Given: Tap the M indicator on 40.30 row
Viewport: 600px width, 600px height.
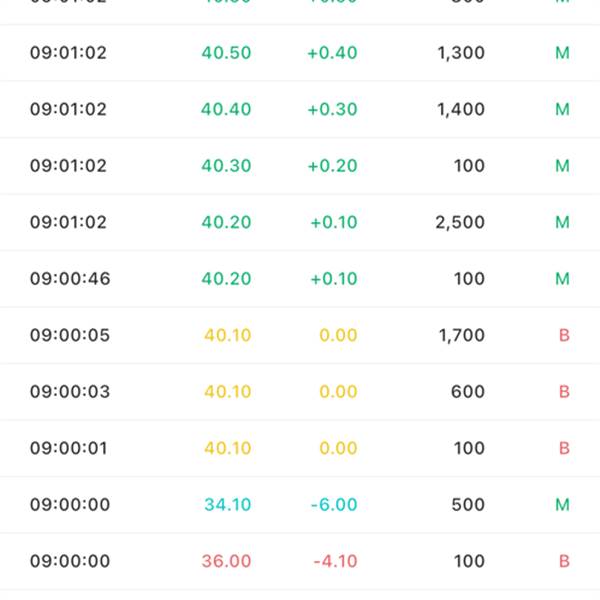Looking at the screenshot, I should (x=562, y=166).
